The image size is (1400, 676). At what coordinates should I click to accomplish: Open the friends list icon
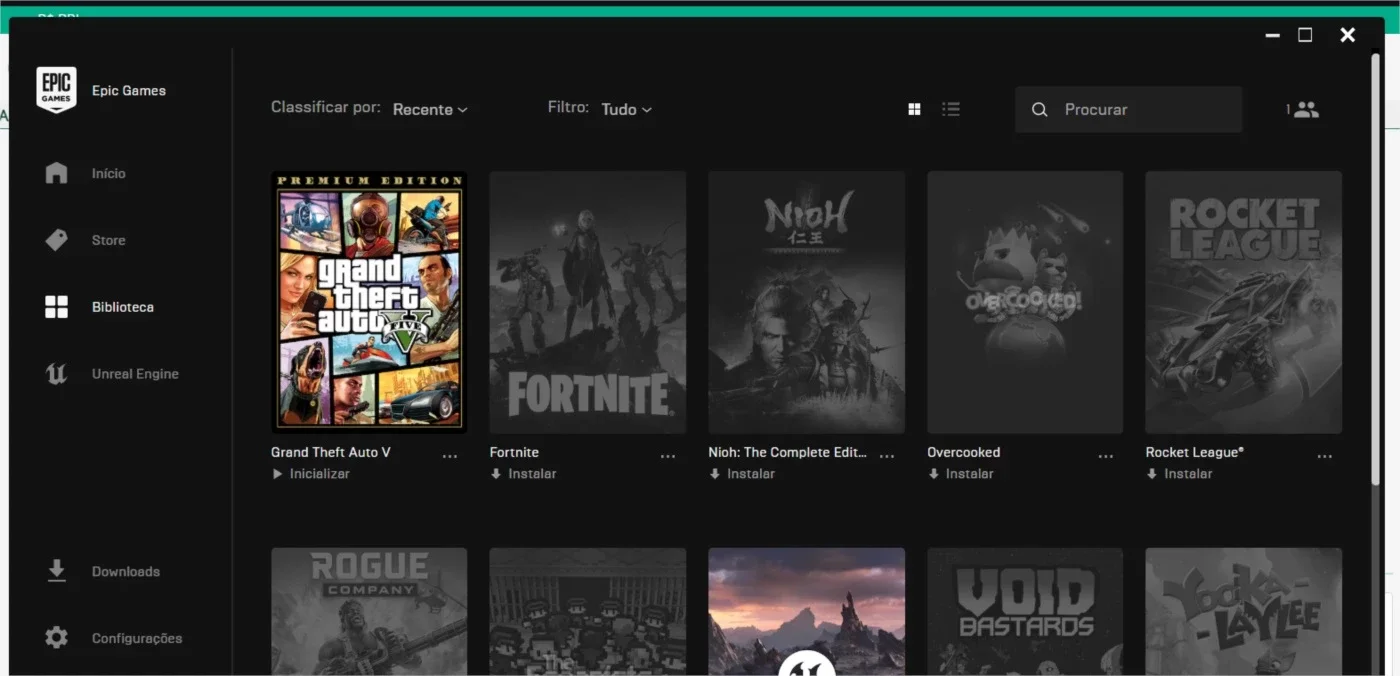(x=1306, y=110)
